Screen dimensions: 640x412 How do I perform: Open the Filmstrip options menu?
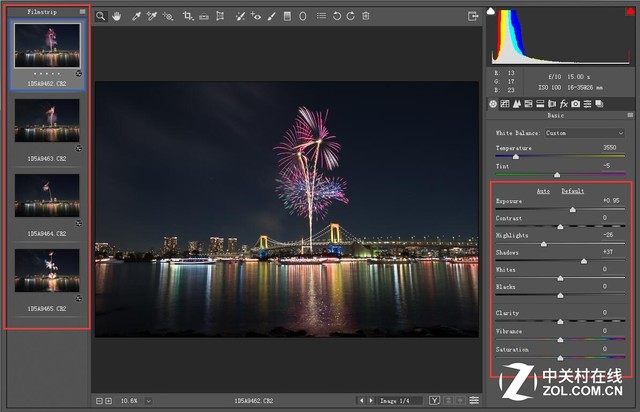[82, 12]
